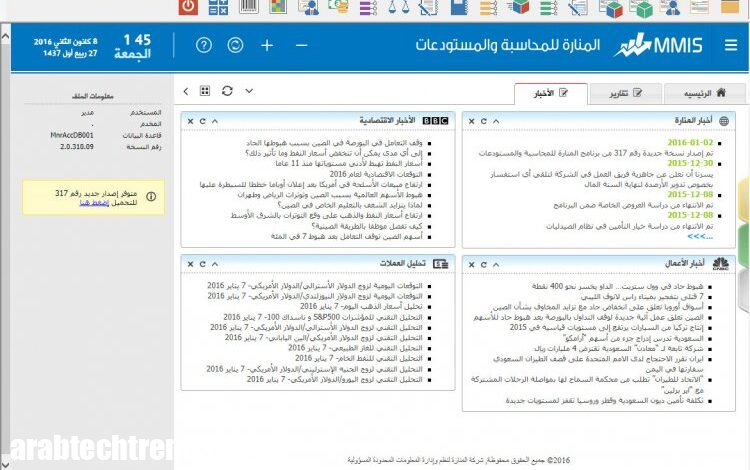Refresh the أخبار المنارة panel
Image resolution: width=750 pixels, height=470 pixels.
[484, 121]
